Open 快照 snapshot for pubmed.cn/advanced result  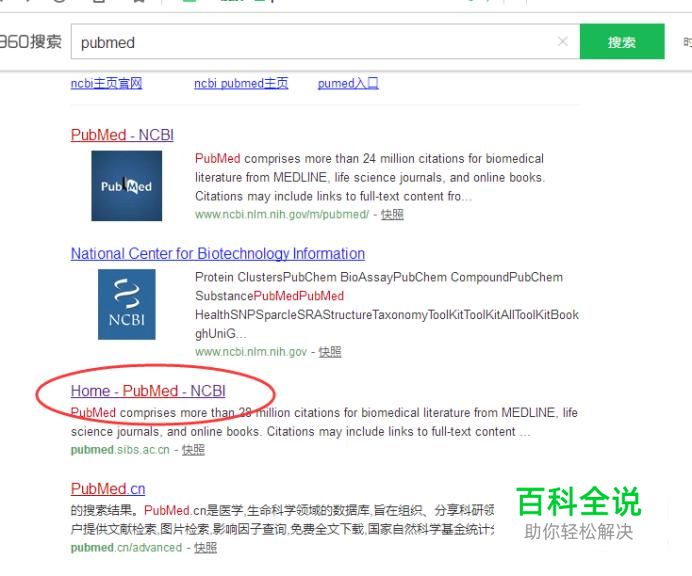206,548
